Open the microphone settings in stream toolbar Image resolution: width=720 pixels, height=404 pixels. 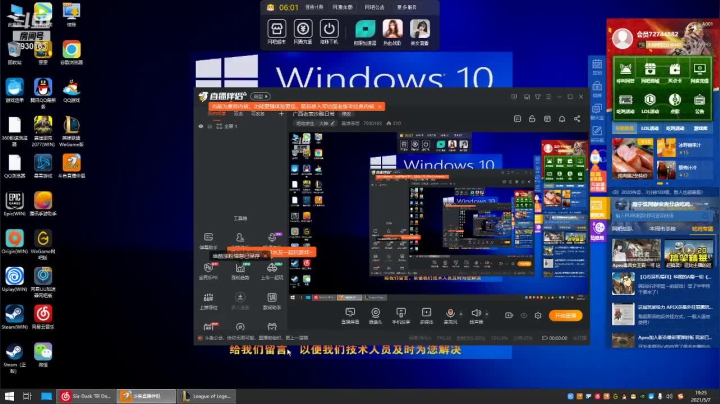[x=450, y=313]
